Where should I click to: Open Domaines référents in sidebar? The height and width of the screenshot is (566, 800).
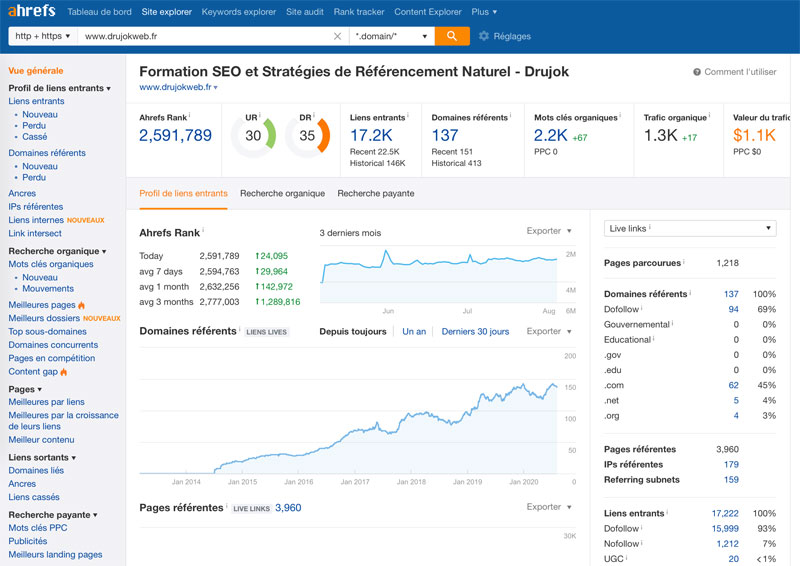pyautogui.click(x=47, y=153)
